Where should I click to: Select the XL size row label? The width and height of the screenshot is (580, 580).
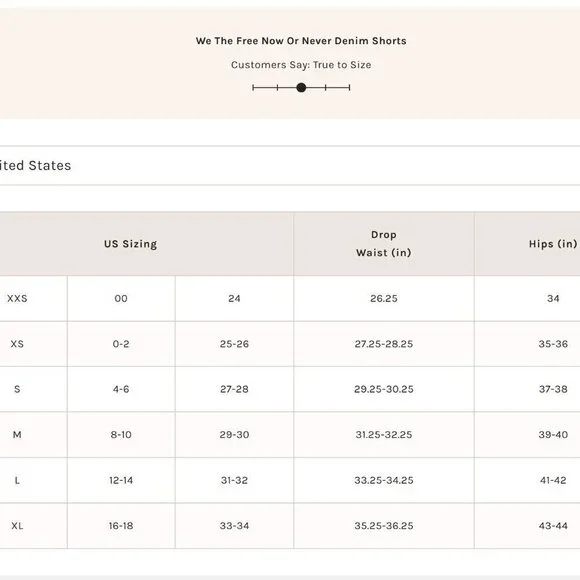click(x=17, y=526)
